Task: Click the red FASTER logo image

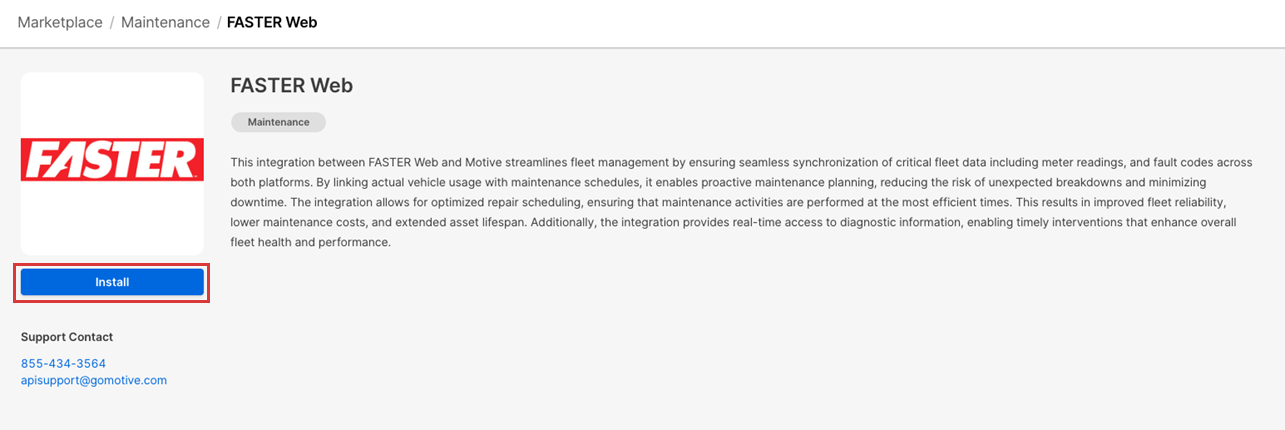Action: tap(112, 161)
